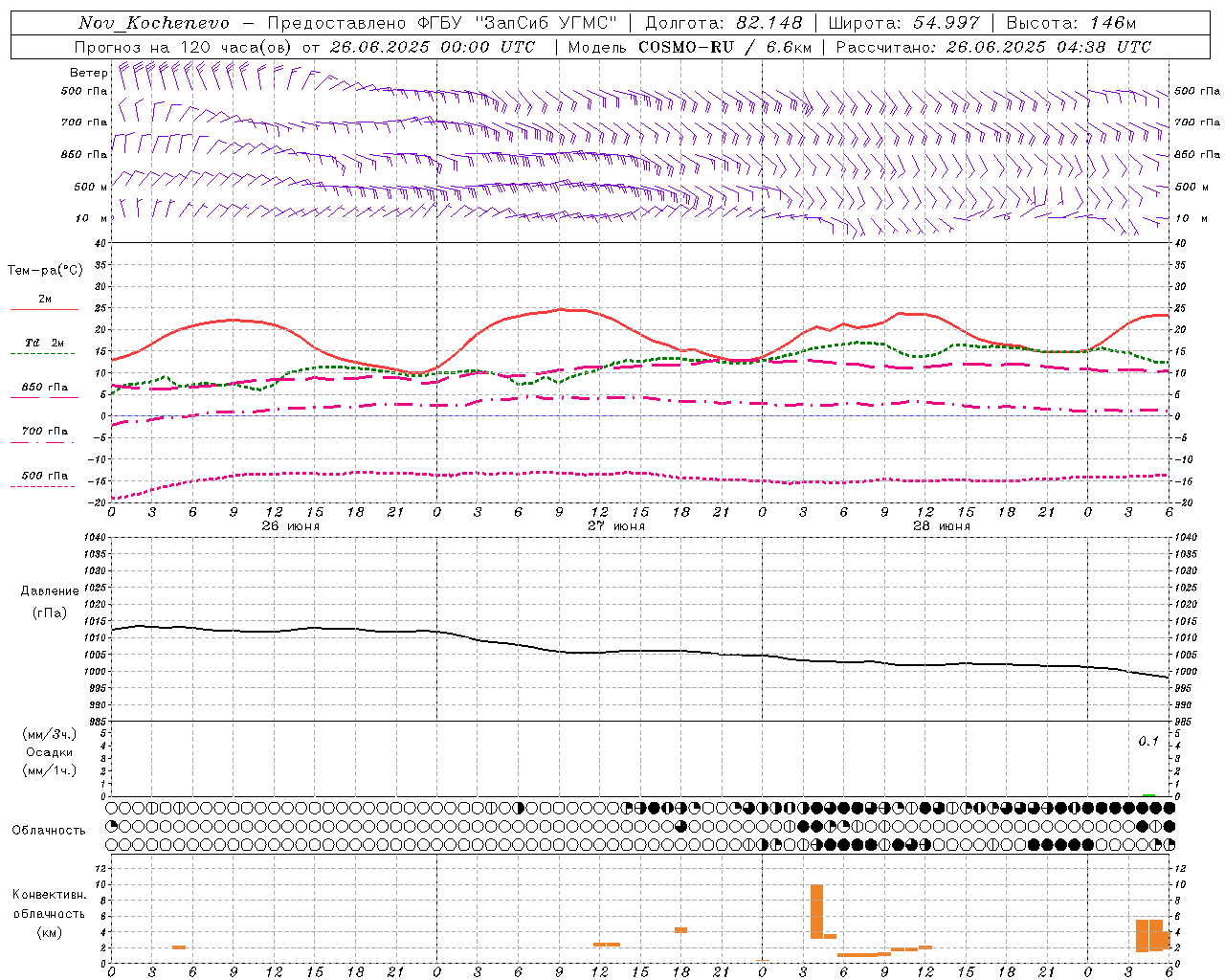The width and height of the screenshot is (1225, 980).
Task: Click the Осадки precipitation label
Action: pyautogui.click(x=50, y=752)
